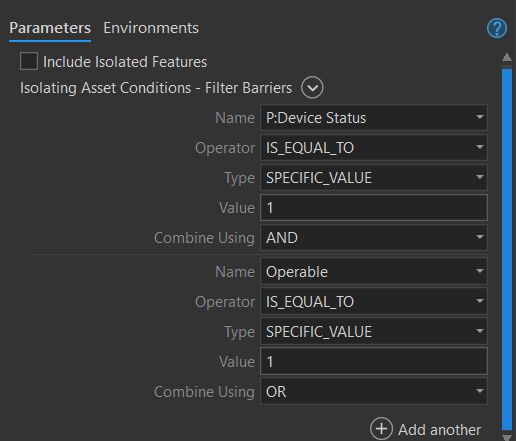Open first Operator IS_EQUAL_TO dropdown
The width and height of the screenshot is (516, 441).
point(374,147)
